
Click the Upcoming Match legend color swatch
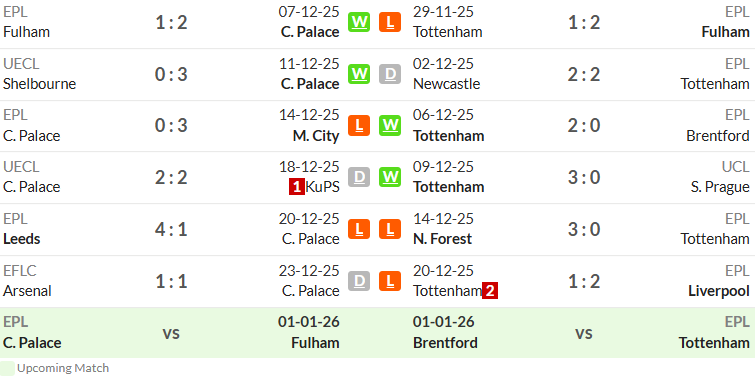point(7,368)
